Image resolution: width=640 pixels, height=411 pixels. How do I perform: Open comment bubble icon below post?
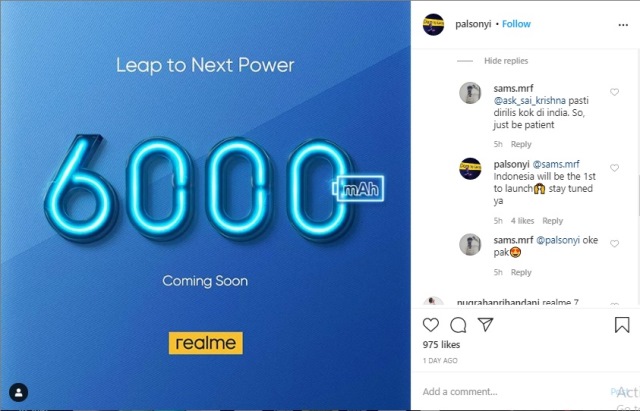tap(458, 325)
